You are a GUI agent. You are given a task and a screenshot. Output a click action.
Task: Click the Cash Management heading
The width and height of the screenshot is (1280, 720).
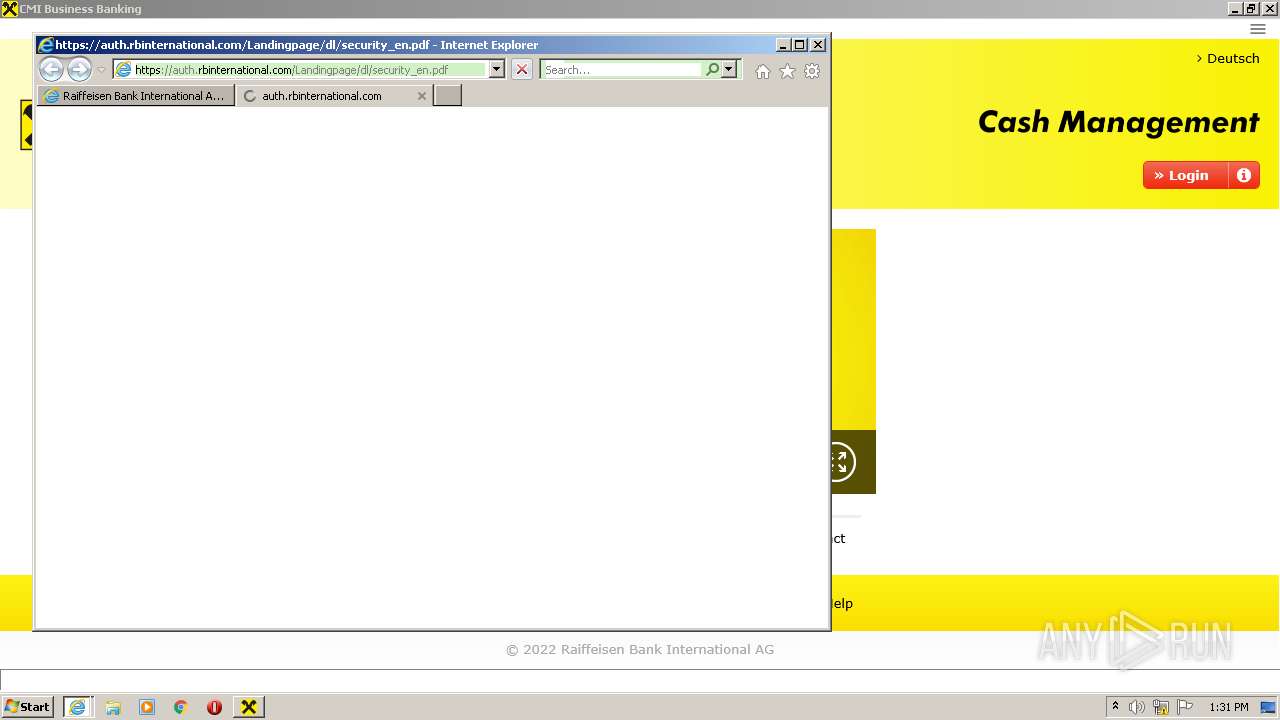[1119, 122]
